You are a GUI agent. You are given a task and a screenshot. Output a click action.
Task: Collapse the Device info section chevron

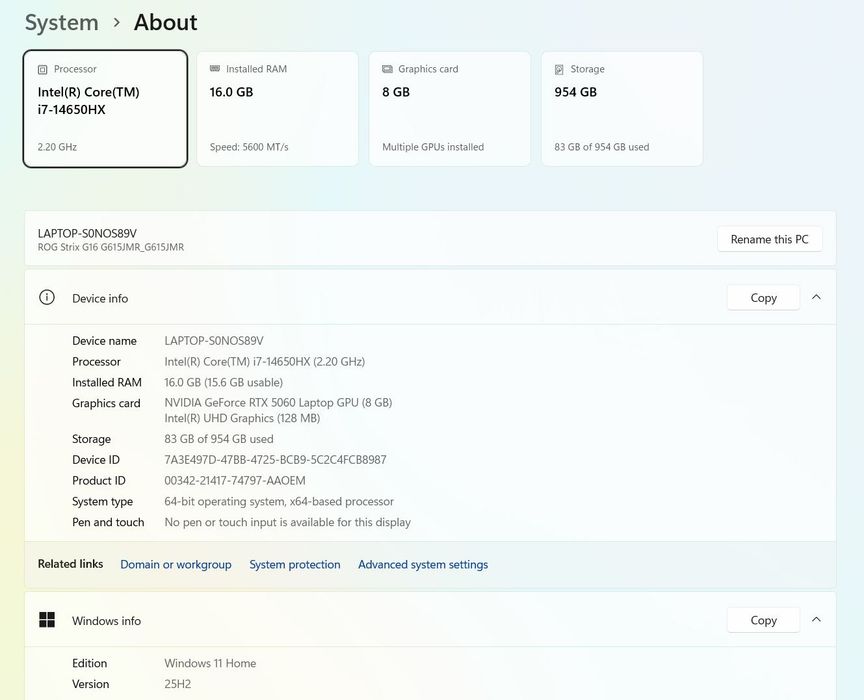[x=817, y=297]
